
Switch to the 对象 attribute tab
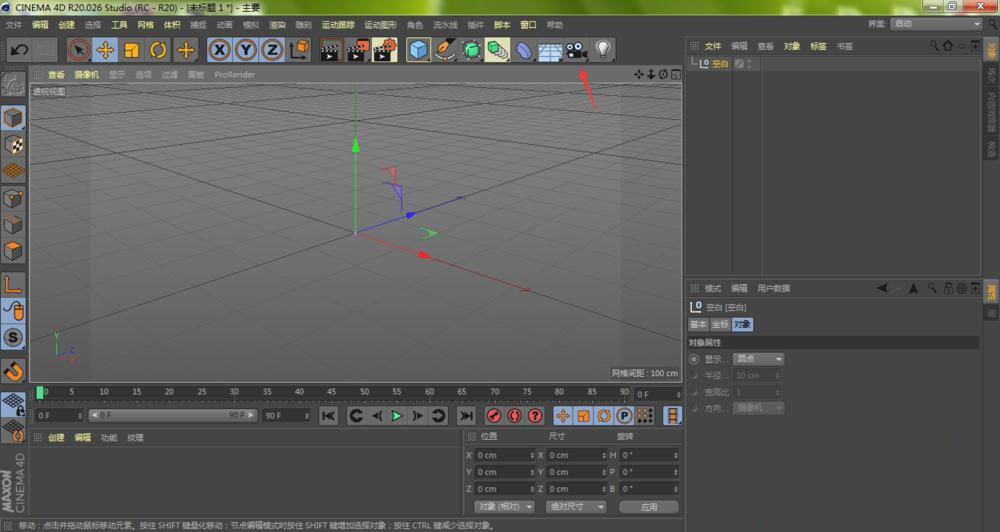742,324
